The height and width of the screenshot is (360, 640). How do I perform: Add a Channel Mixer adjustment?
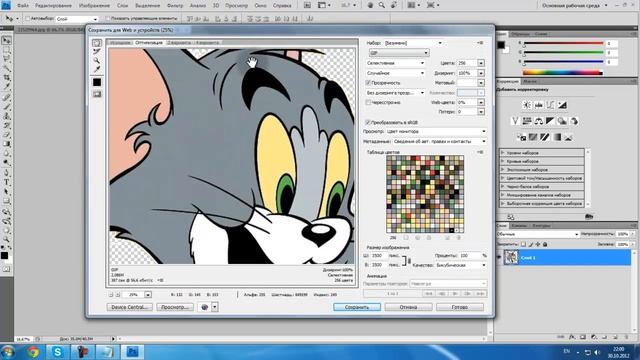click(x=574, y=121)
